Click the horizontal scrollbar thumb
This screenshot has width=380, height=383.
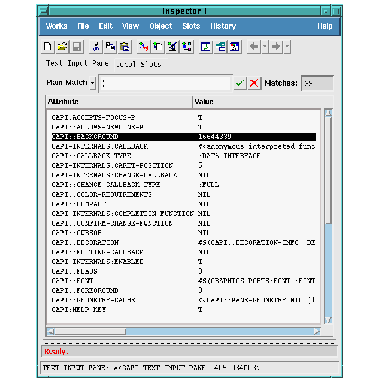tap(90, 331)
